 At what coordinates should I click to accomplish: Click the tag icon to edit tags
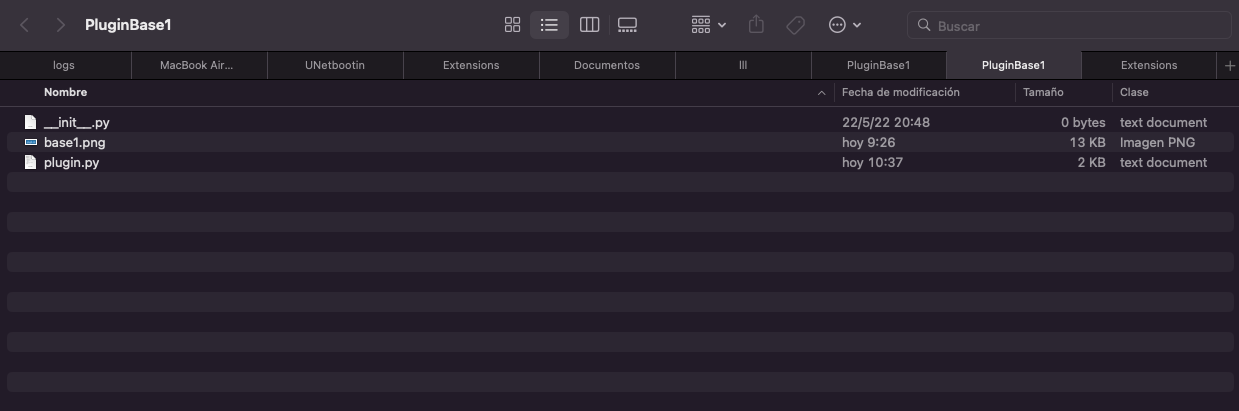coord(795,25)
